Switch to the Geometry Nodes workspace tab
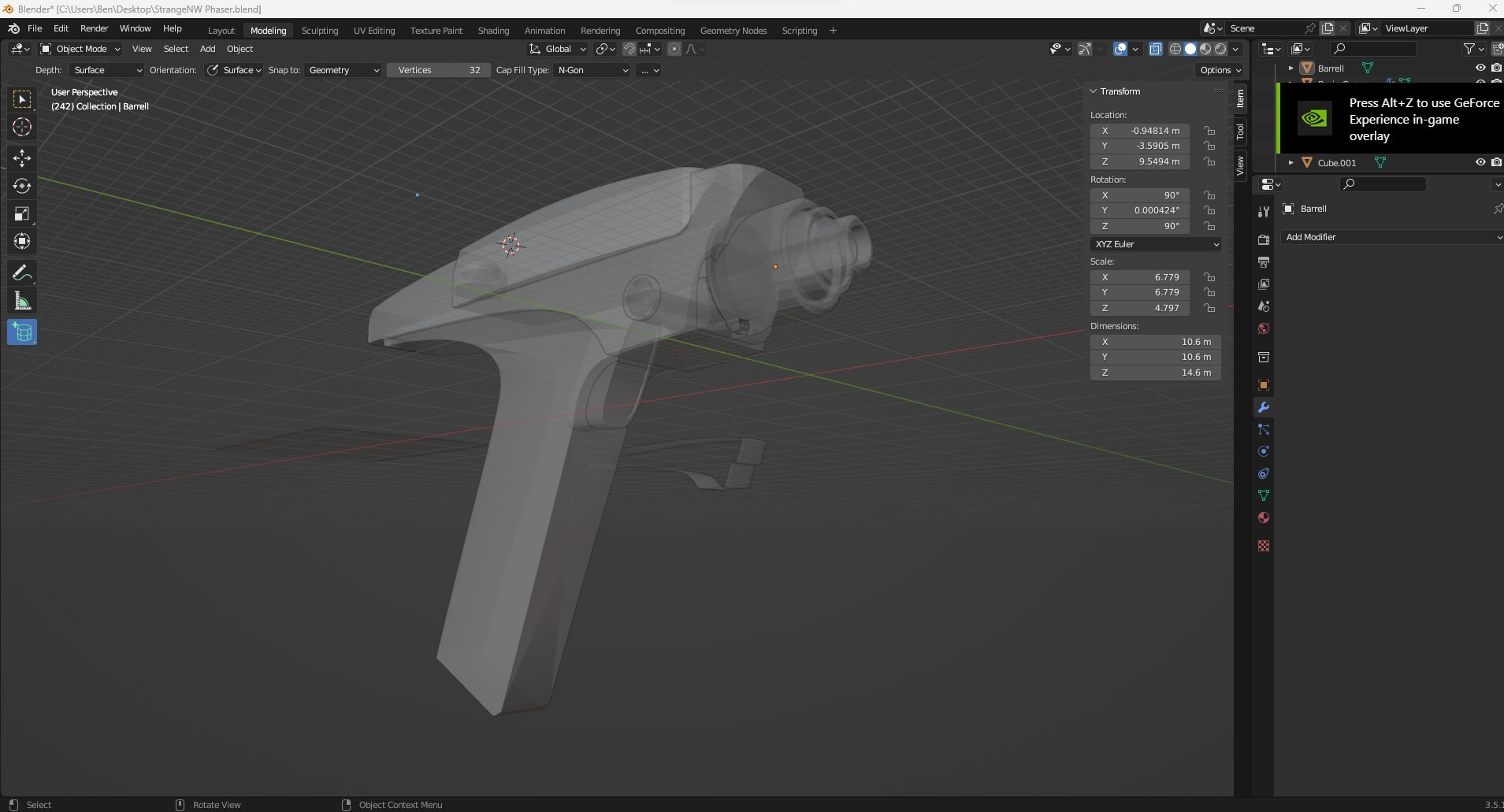1504x812 pixels. (733, 31)
